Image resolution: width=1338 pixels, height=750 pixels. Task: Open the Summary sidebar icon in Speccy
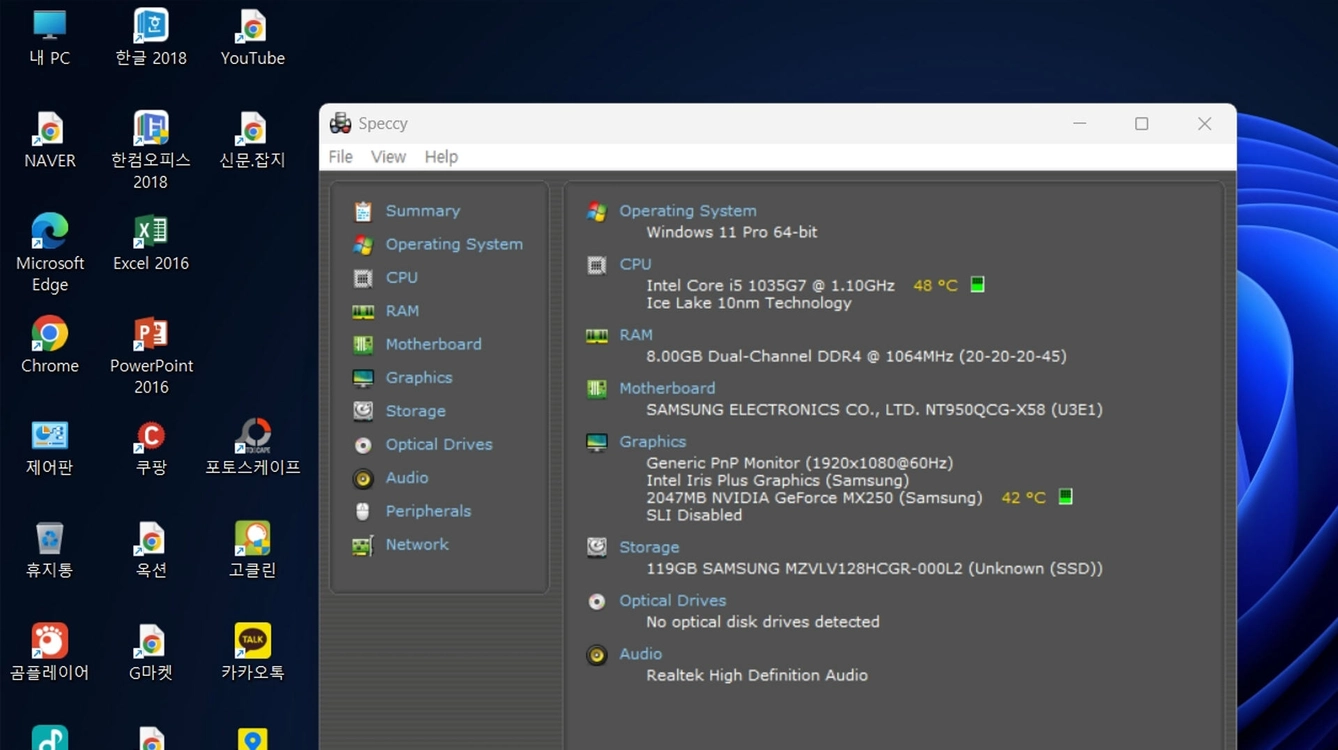click(x=363, y=211)
